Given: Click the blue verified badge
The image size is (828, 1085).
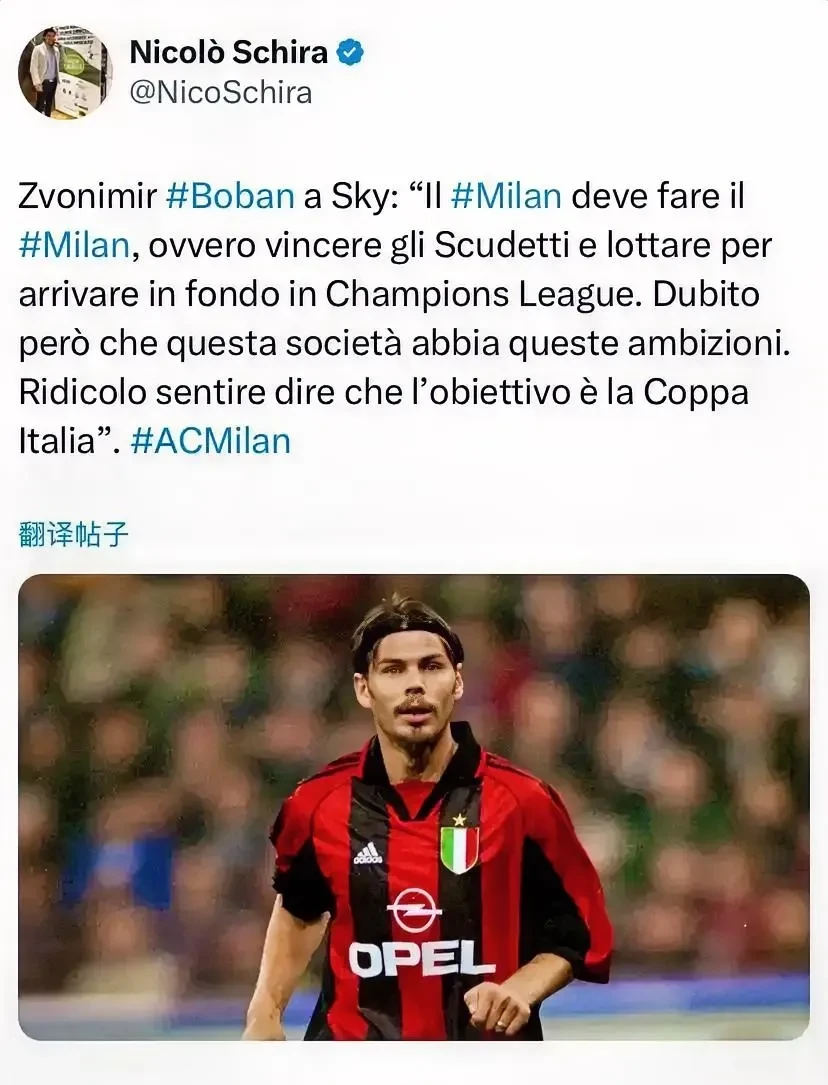Looking at the screenshot, I should point(350,53).
